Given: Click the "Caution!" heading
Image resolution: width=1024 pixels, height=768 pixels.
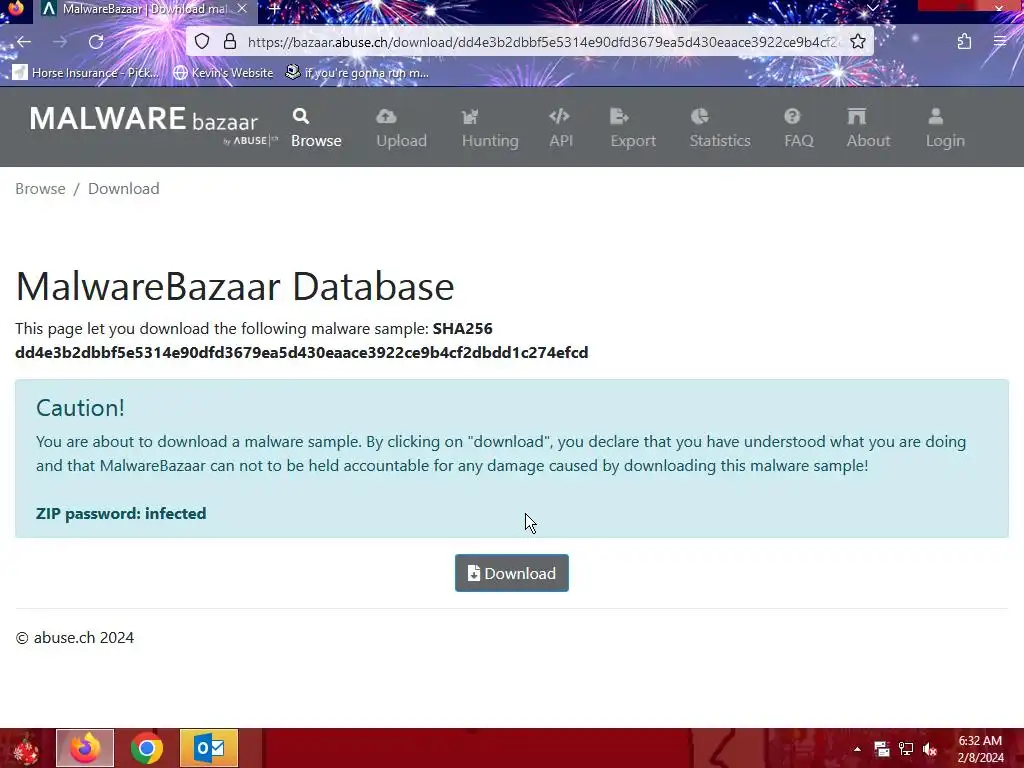Looking at the screenshot, I should click(x=80, y=408).
